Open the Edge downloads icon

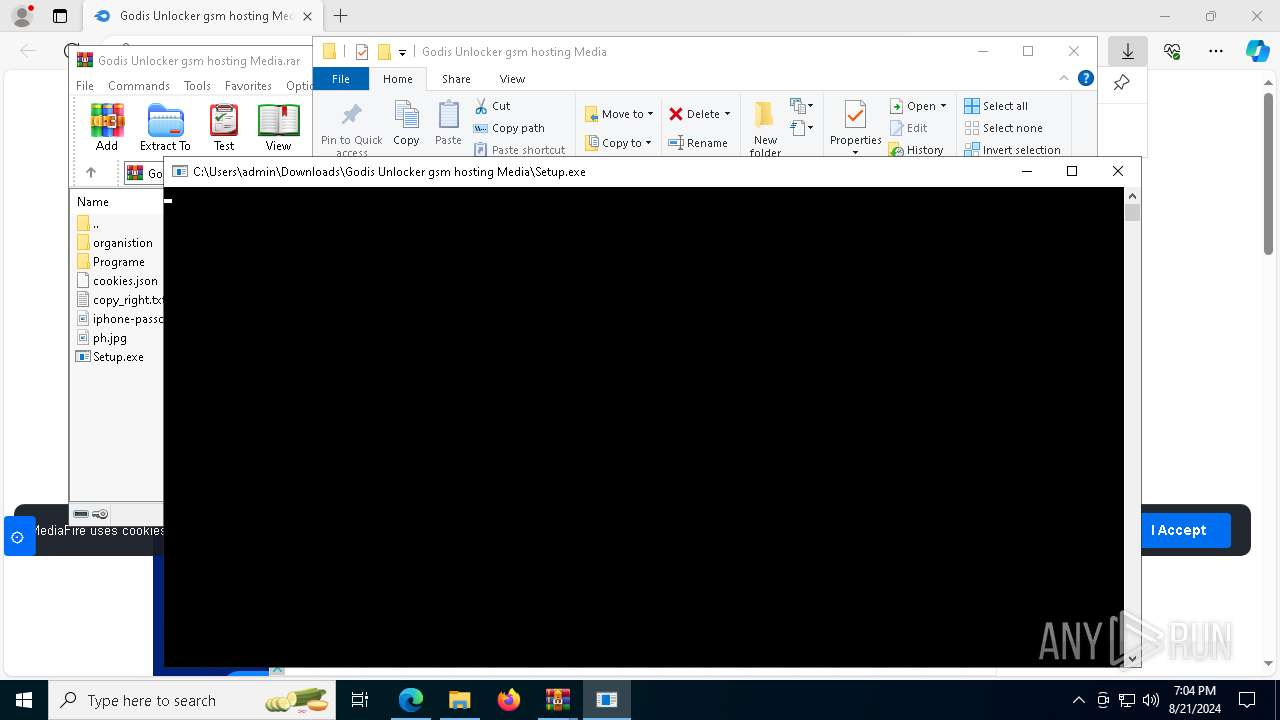tap(1128, 51)
